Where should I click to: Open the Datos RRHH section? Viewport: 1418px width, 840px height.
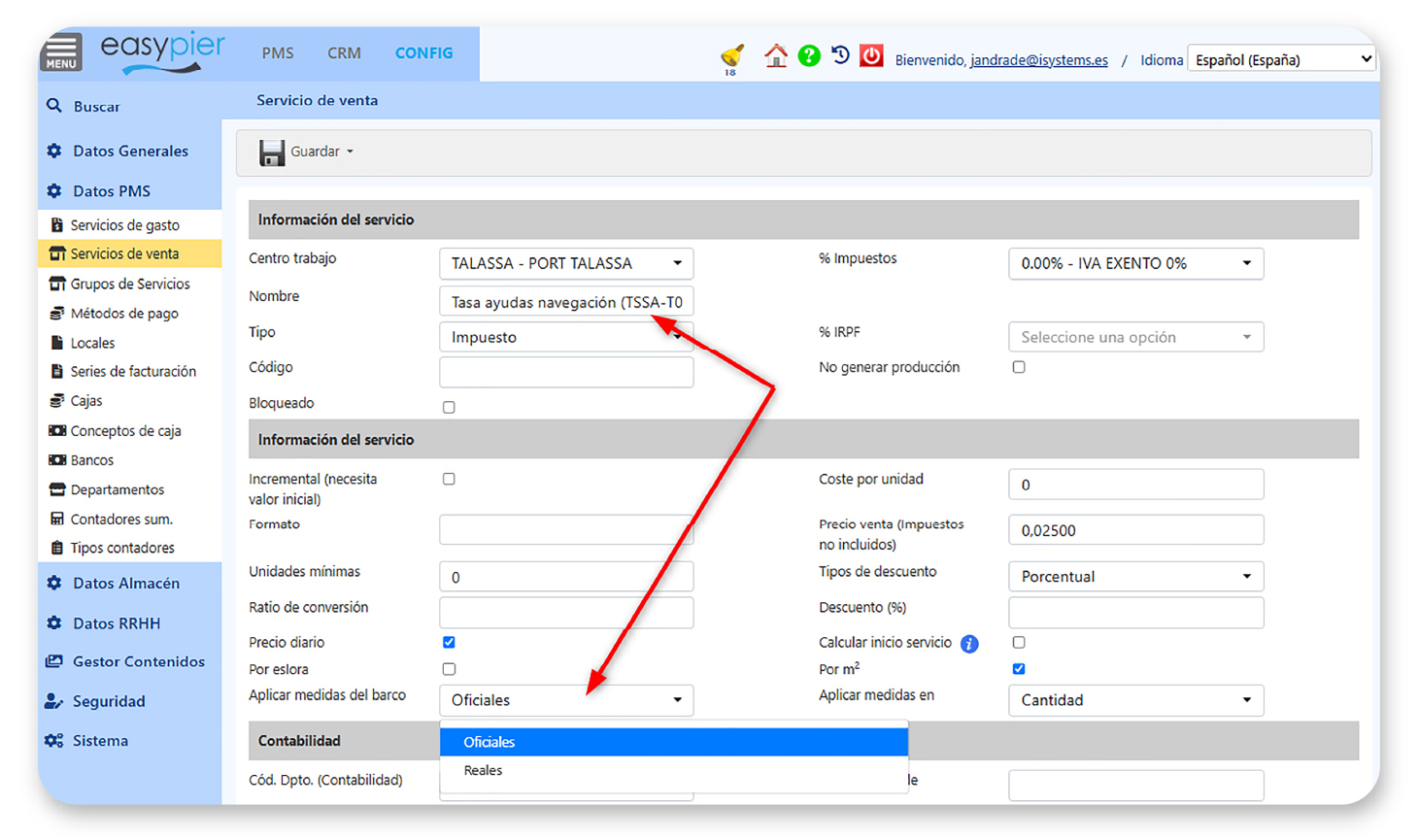coord(117,623)
